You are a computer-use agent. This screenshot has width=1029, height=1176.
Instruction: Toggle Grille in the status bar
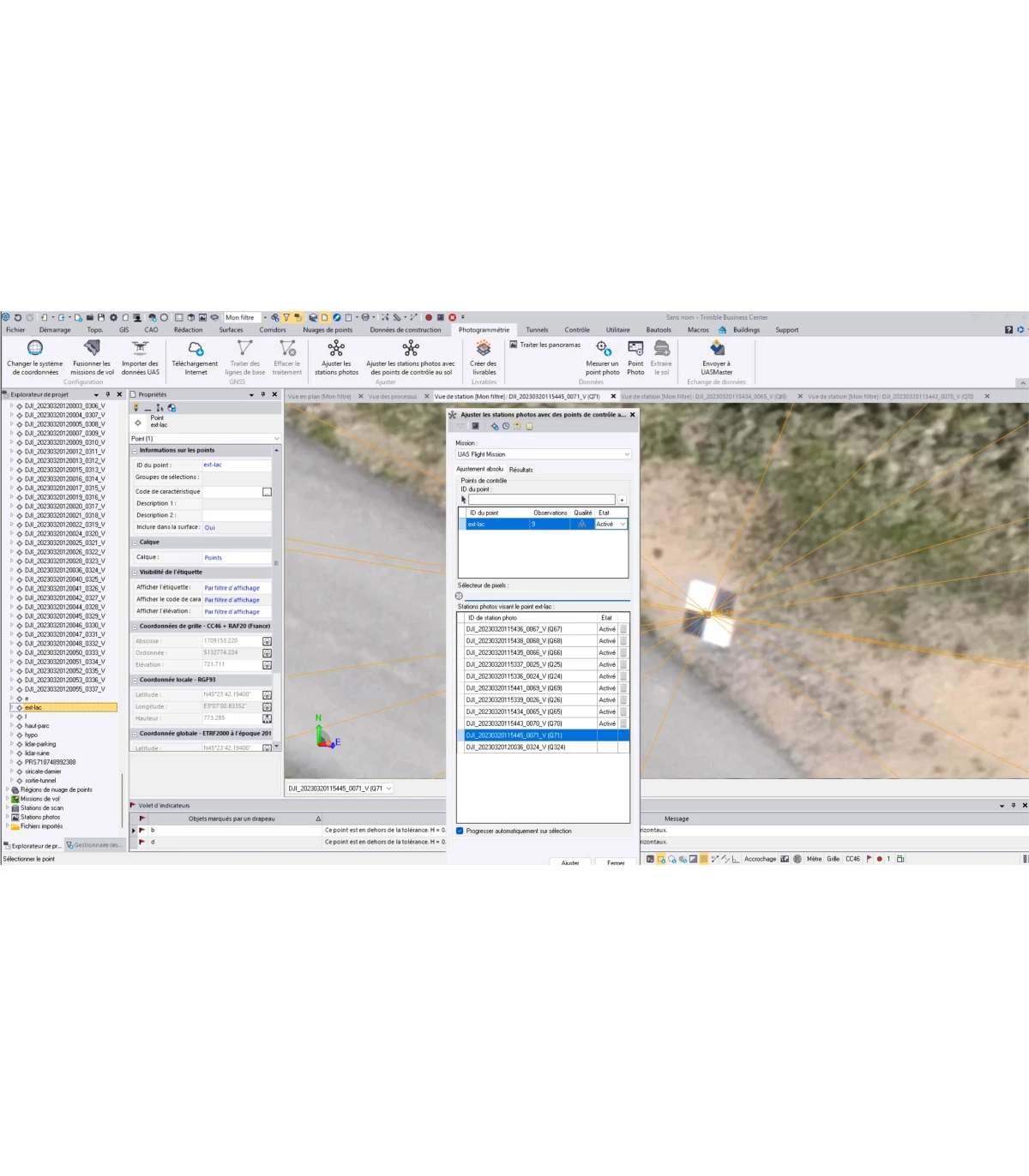pos(833,858)
